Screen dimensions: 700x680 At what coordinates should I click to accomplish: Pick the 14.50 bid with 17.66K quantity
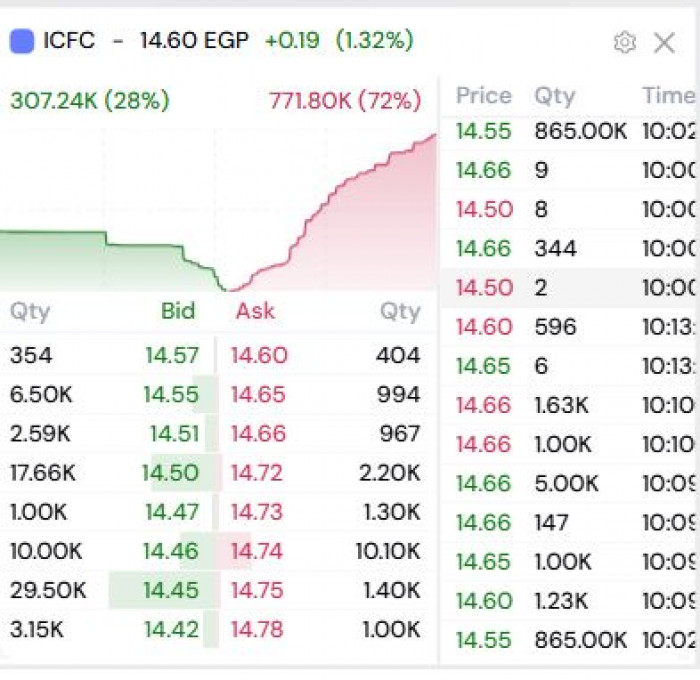[170, 473]
